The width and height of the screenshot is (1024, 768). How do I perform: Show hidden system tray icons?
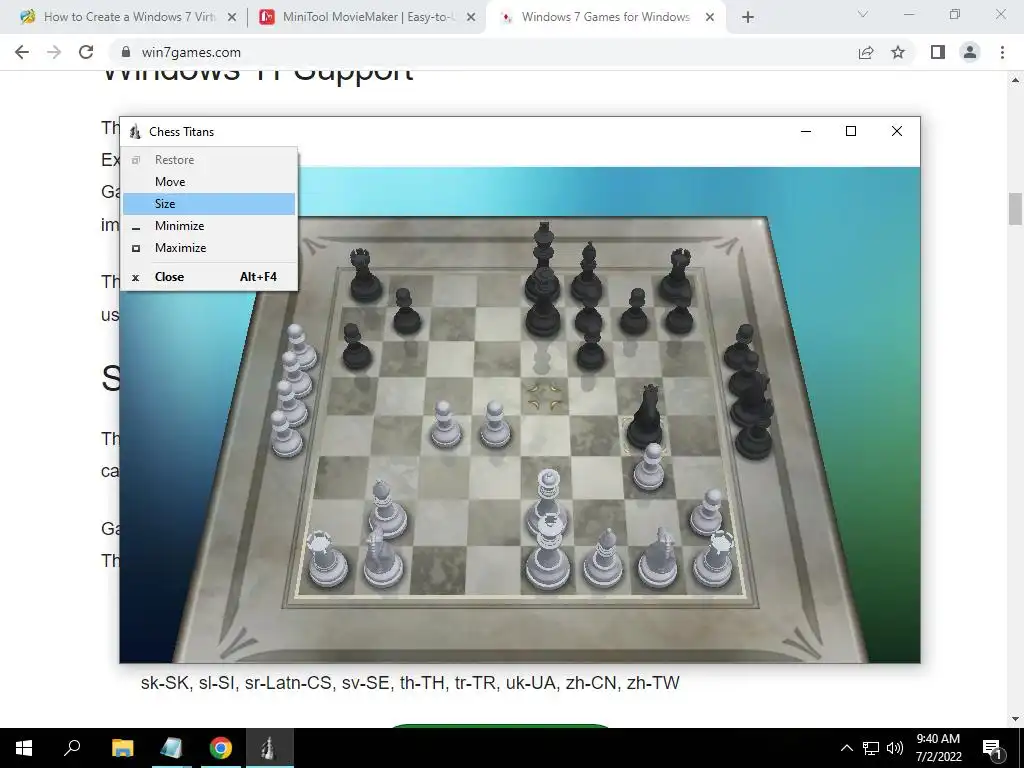click(846, 748)
